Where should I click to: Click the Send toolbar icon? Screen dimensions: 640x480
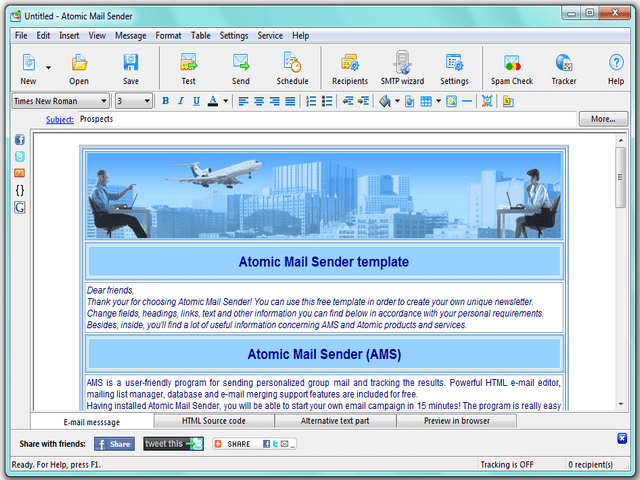[240, 68]
